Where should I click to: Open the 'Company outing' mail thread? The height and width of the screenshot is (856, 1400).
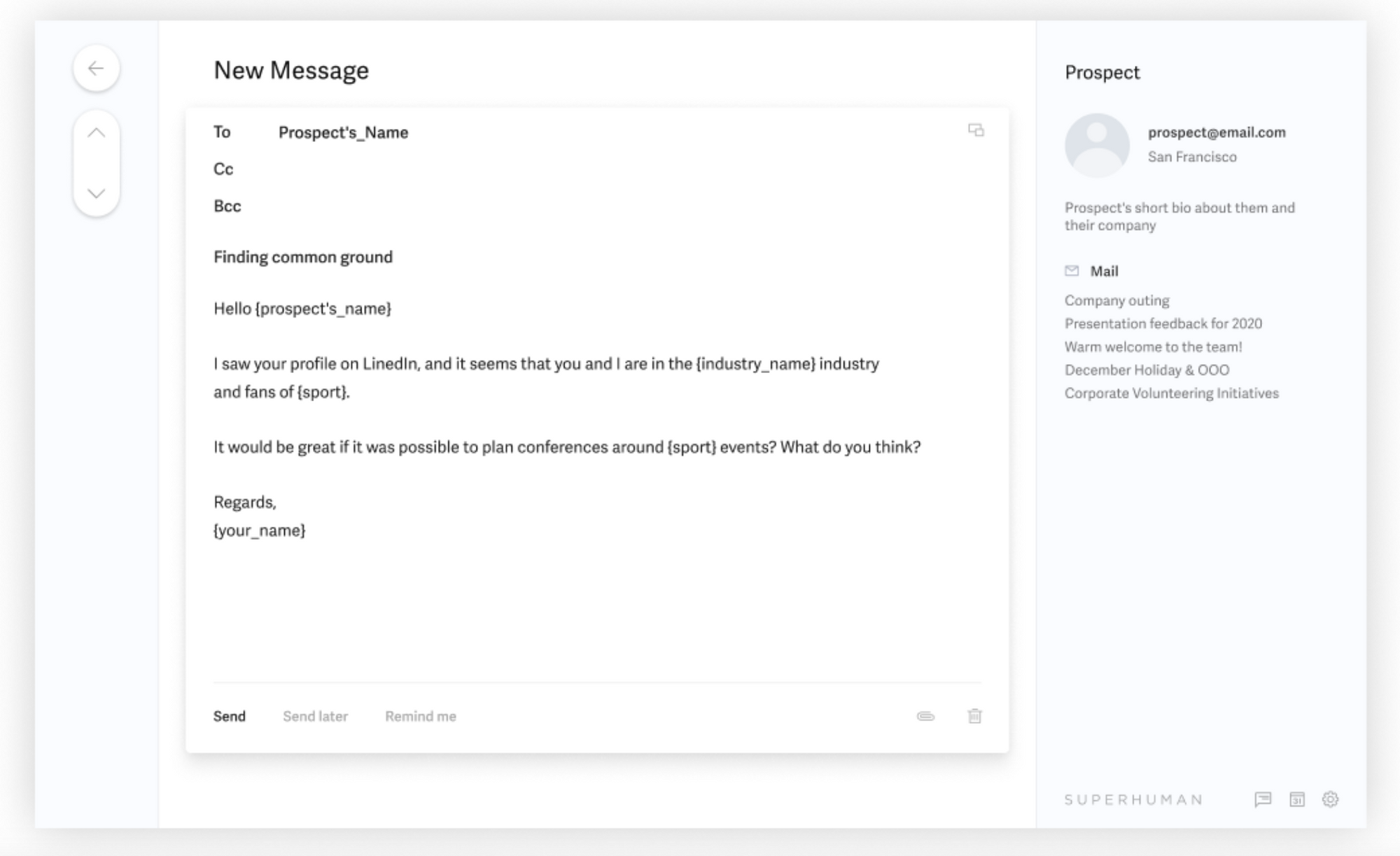pos(1116,301)
